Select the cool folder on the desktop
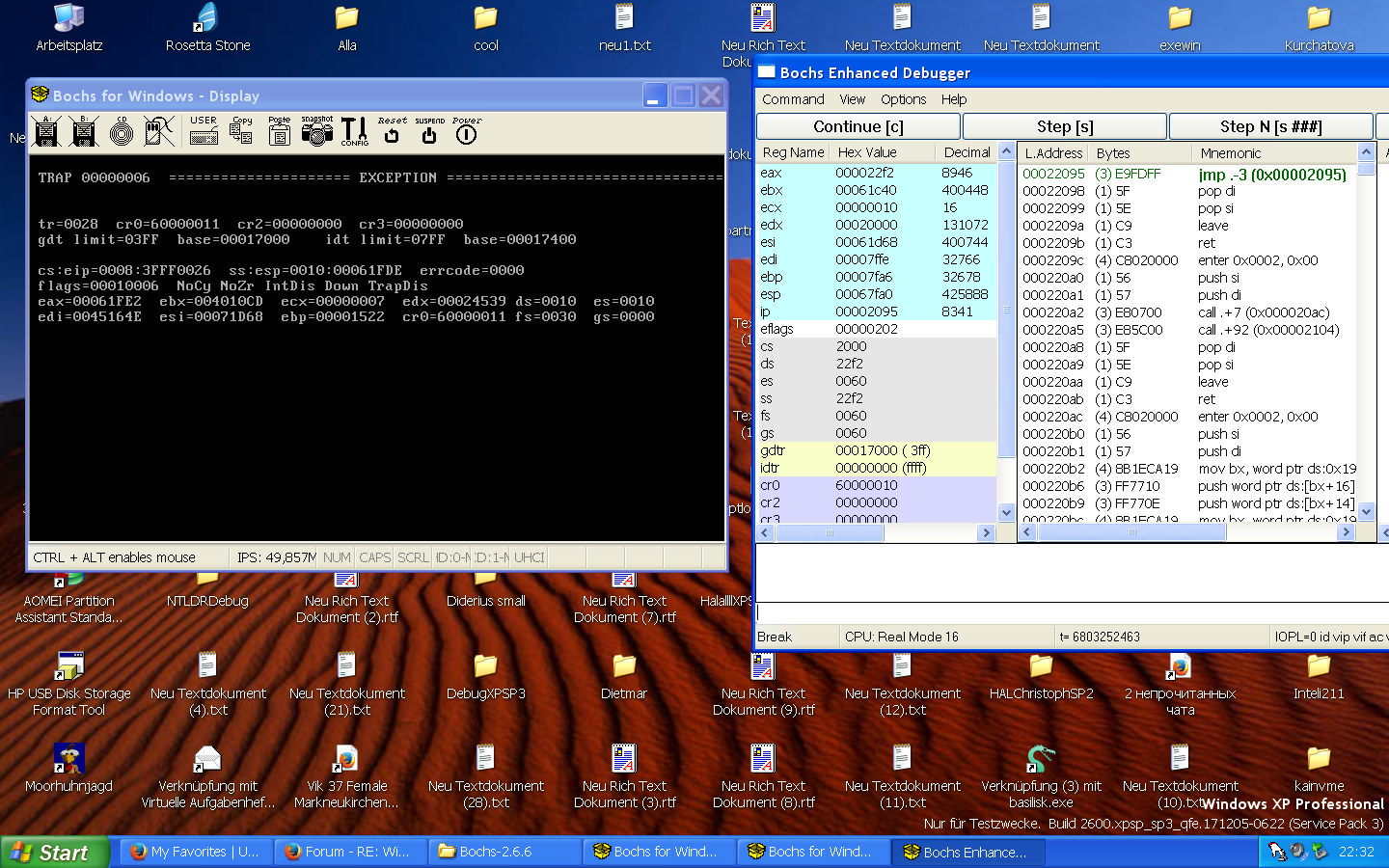 click(486, 28)
